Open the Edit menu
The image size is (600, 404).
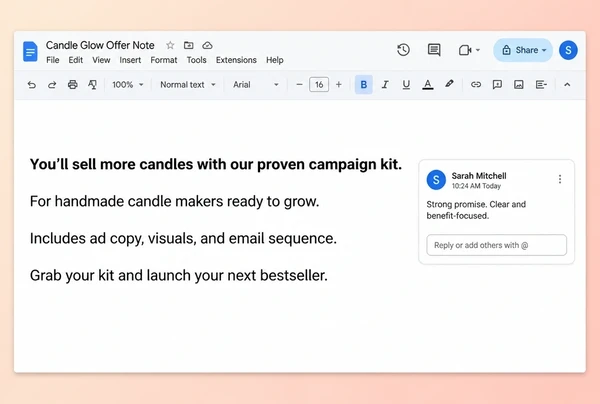click(x=76, y=60)
